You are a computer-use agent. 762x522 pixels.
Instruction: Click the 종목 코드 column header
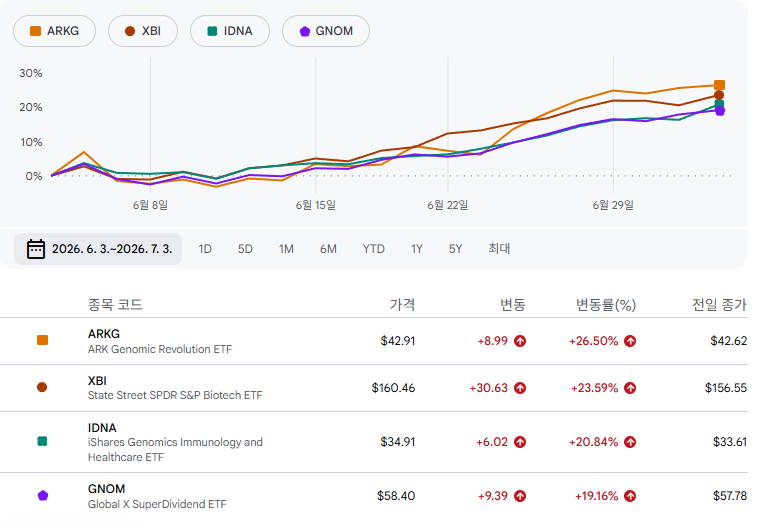pos(115,305)
